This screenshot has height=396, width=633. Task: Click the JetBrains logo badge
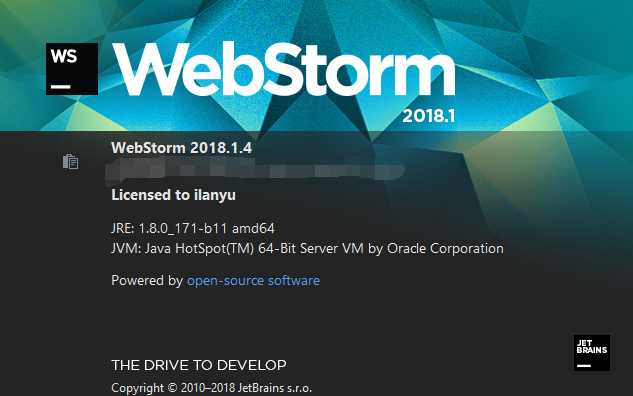pos(592,352)
